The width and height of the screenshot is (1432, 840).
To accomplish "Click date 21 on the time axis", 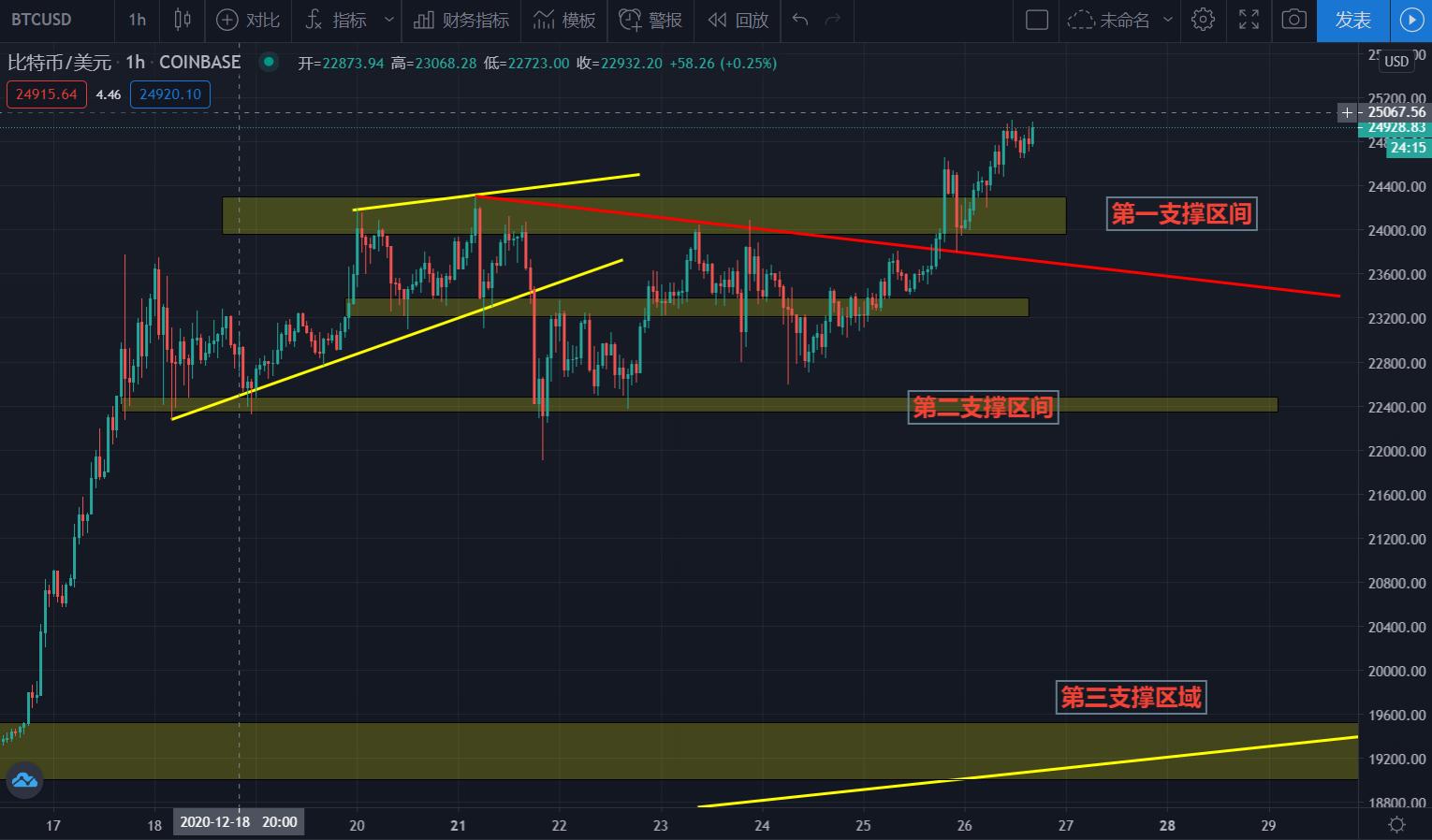I will 458,825.
